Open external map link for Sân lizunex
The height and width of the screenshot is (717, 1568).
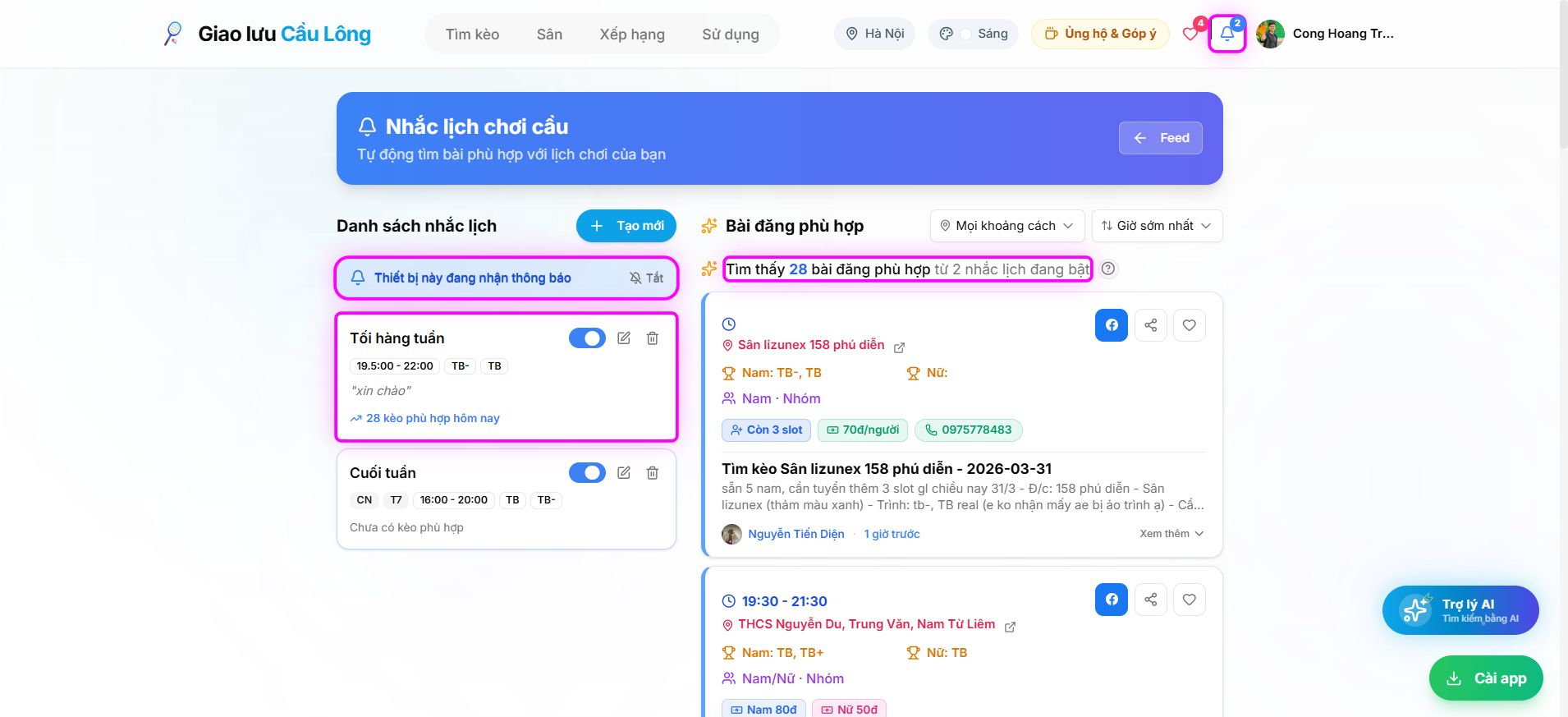[899, 347]
